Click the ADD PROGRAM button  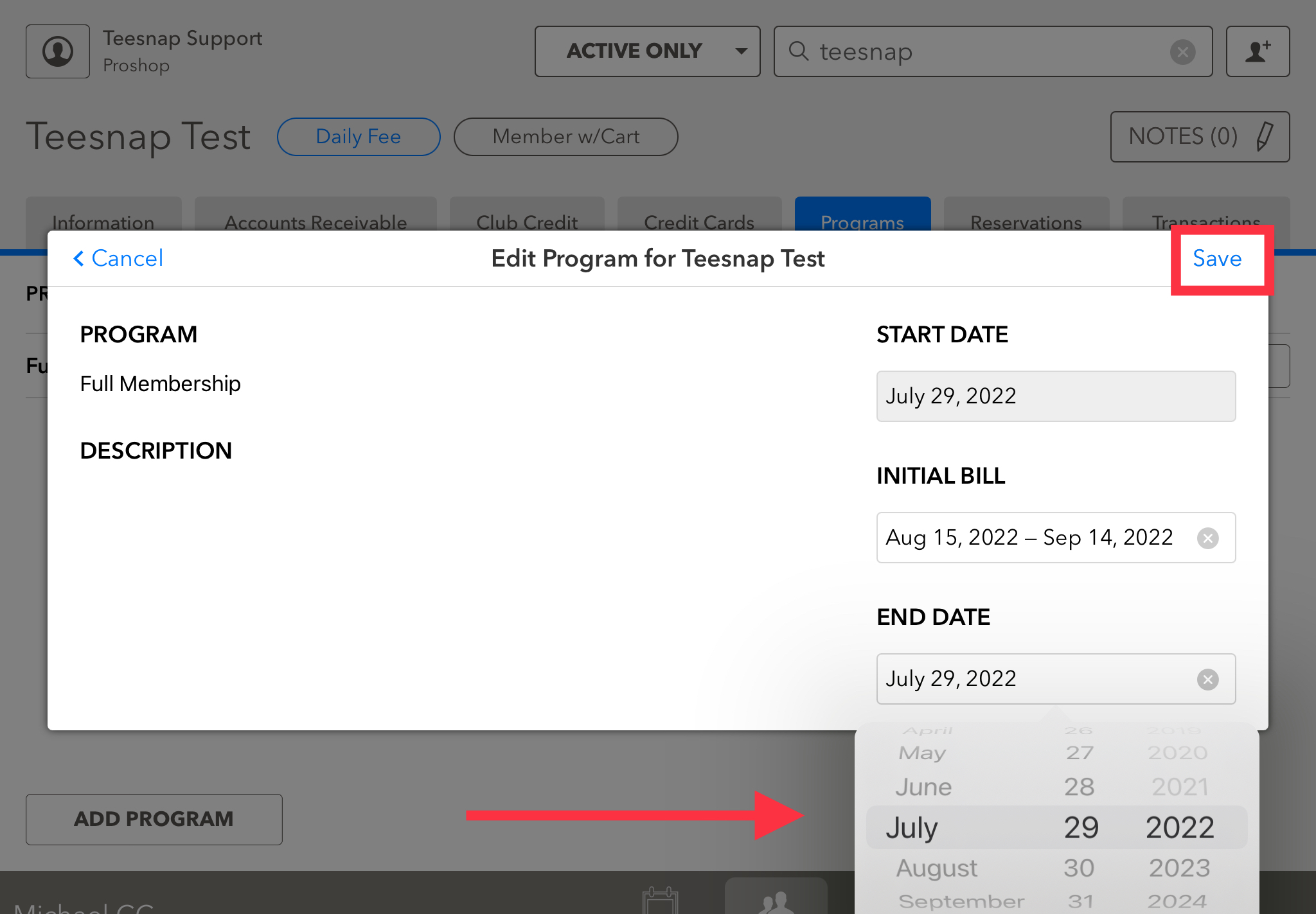[155, 819]
